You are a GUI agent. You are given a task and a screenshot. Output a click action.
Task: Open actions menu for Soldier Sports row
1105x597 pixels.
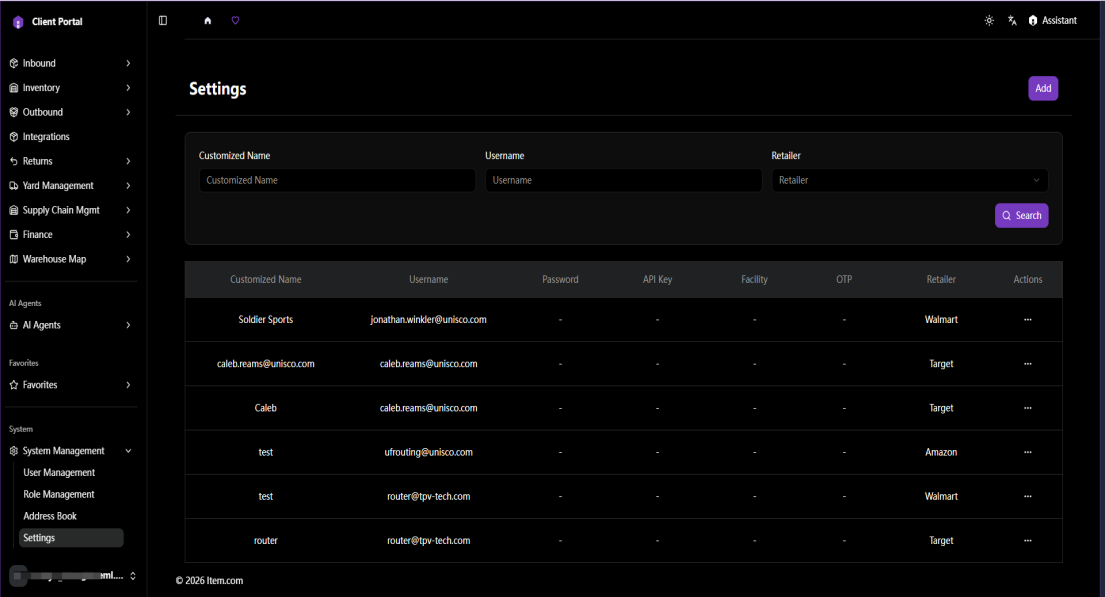(1027, 319)
